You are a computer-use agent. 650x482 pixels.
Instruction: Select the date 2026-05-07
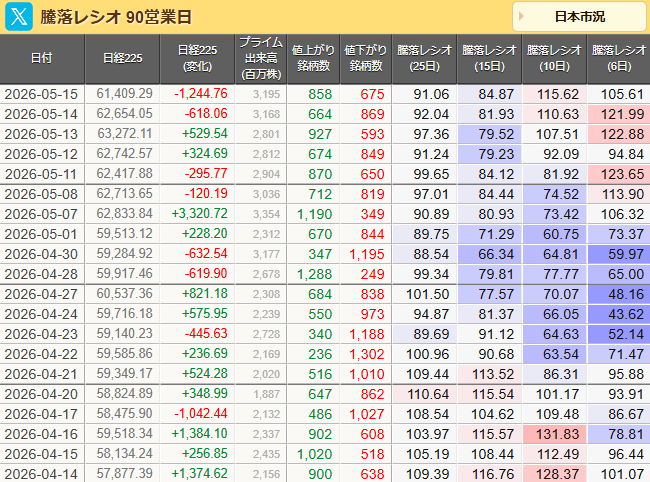[41, 214]
